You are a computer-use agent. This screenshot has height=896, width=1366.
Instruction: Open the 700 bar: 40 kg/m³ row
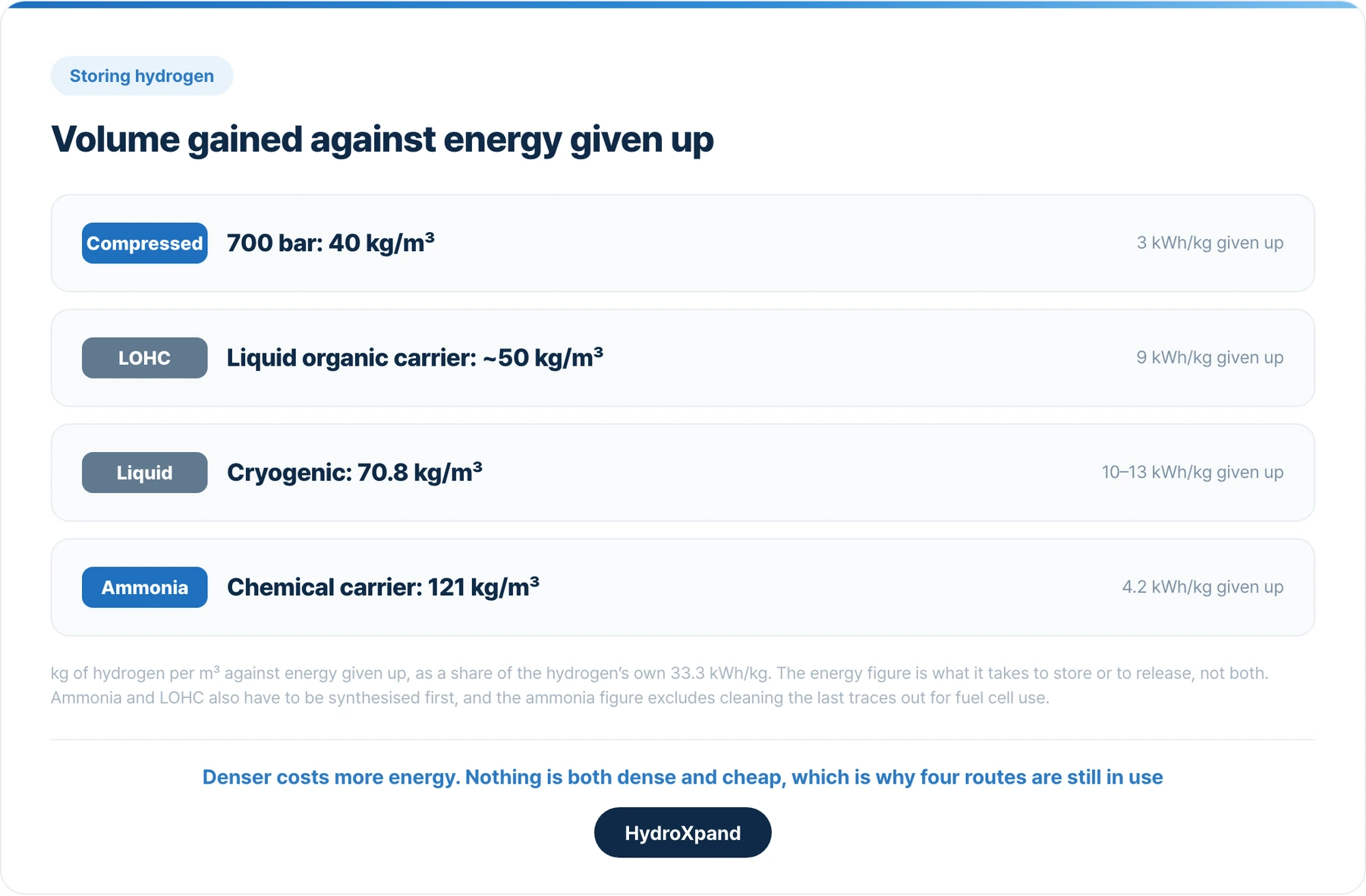pyautogui.click(x=683, y=244)
